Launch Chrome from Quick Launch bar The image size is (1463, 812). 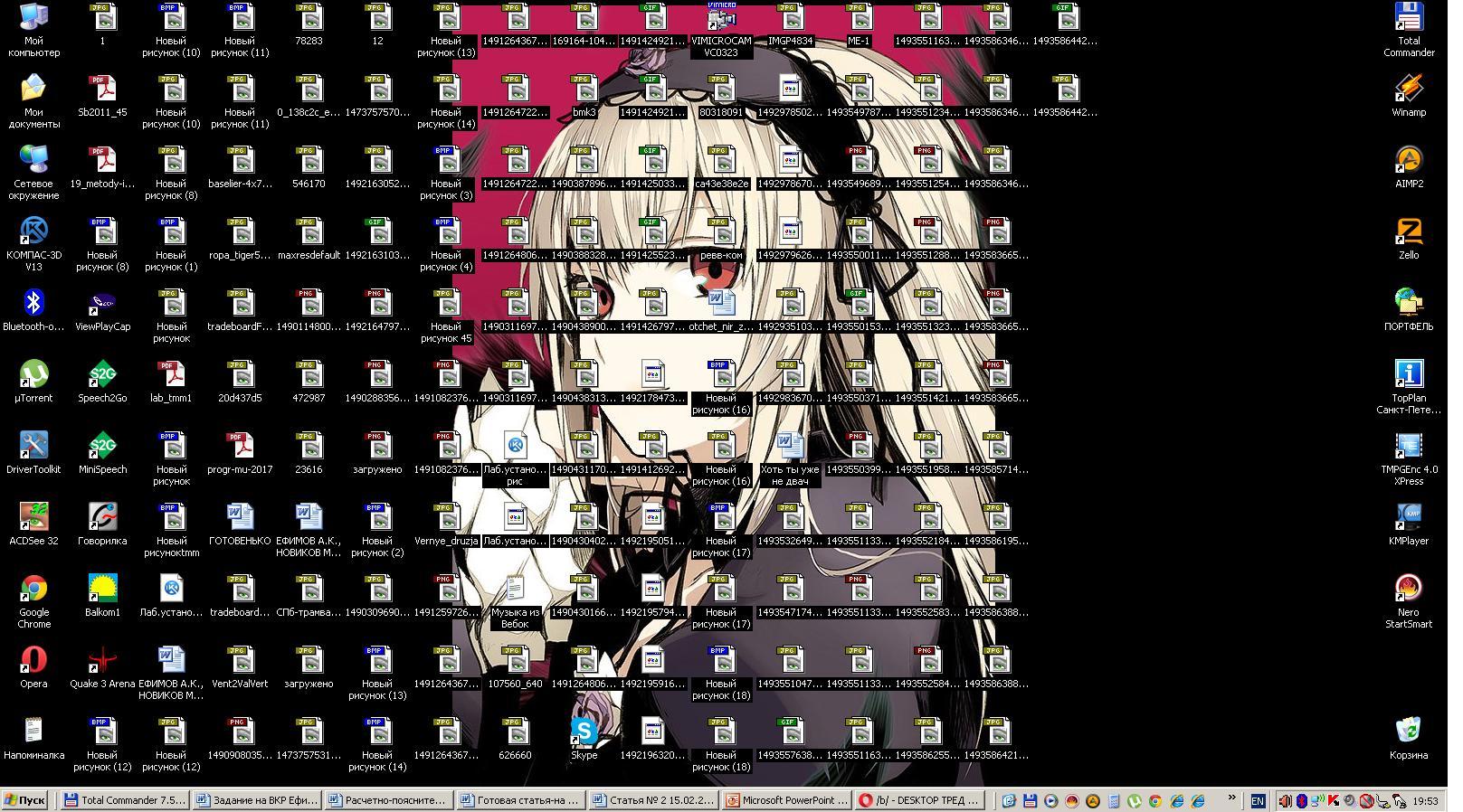pyautogui.click(x=1154, y=801)
